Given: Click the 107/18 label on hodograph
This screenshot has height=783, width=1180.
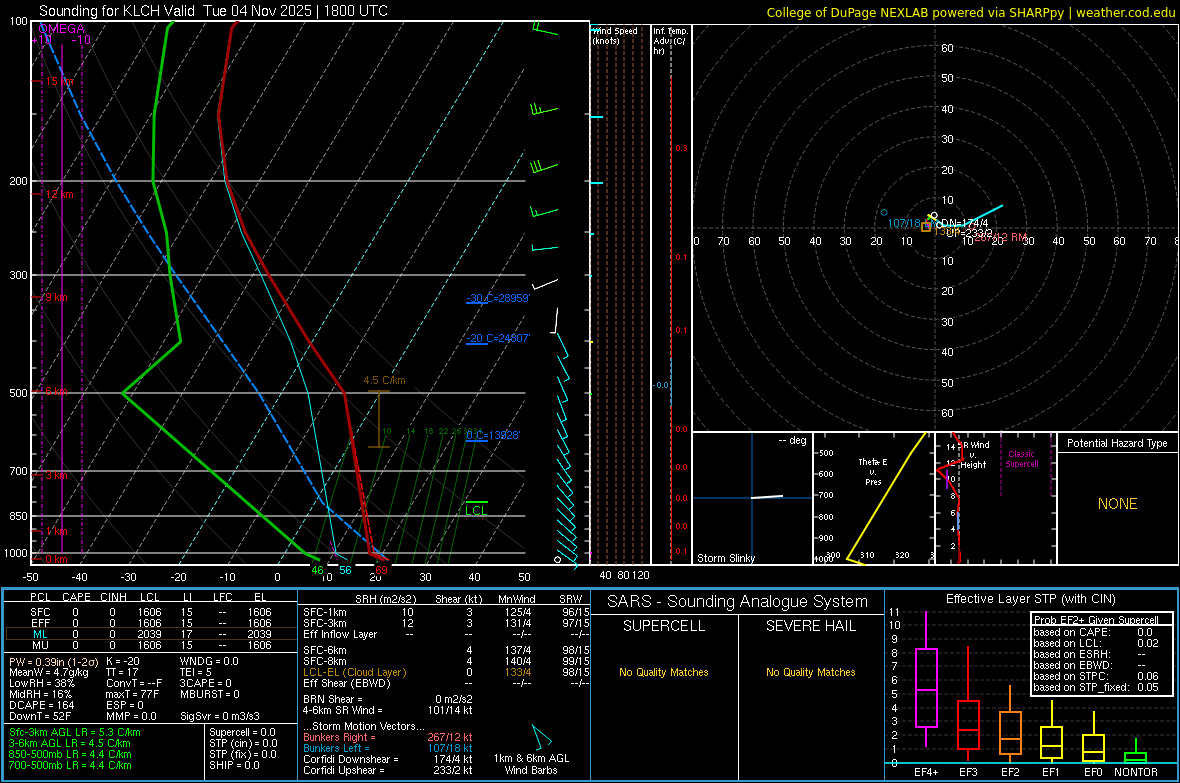Looking at the screenshot, I should (x=904, y=224).
